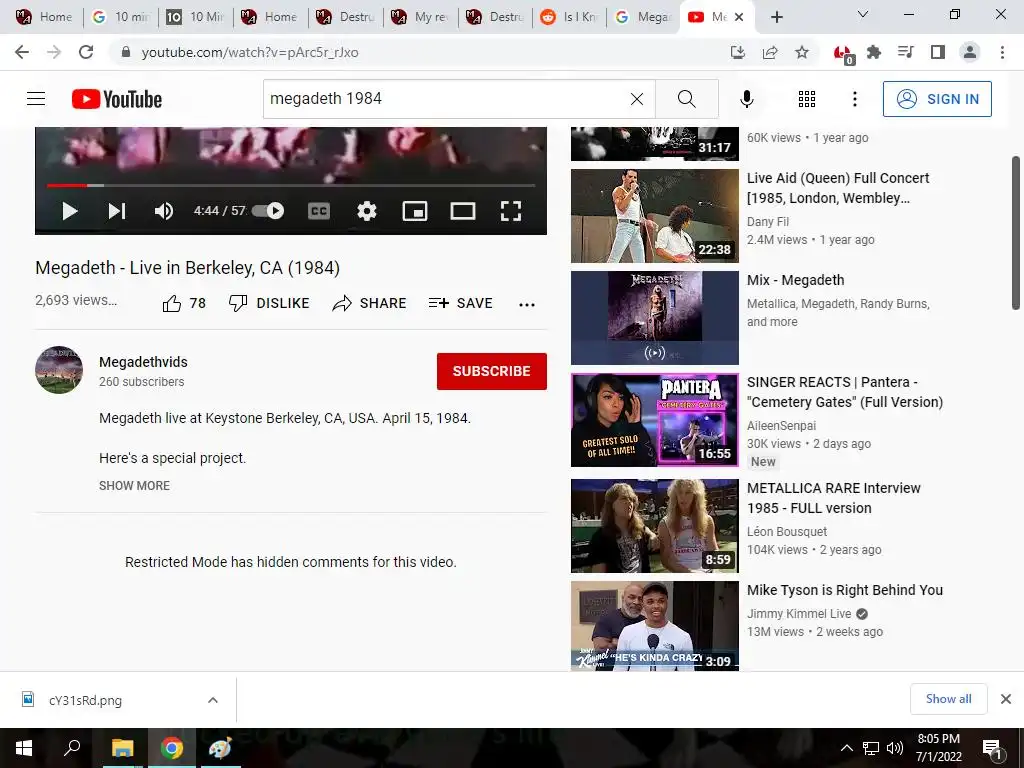The image size is (1024, 768).
Task: Open YouTube settings three-dot menu
Action: (x=854, y=99)
